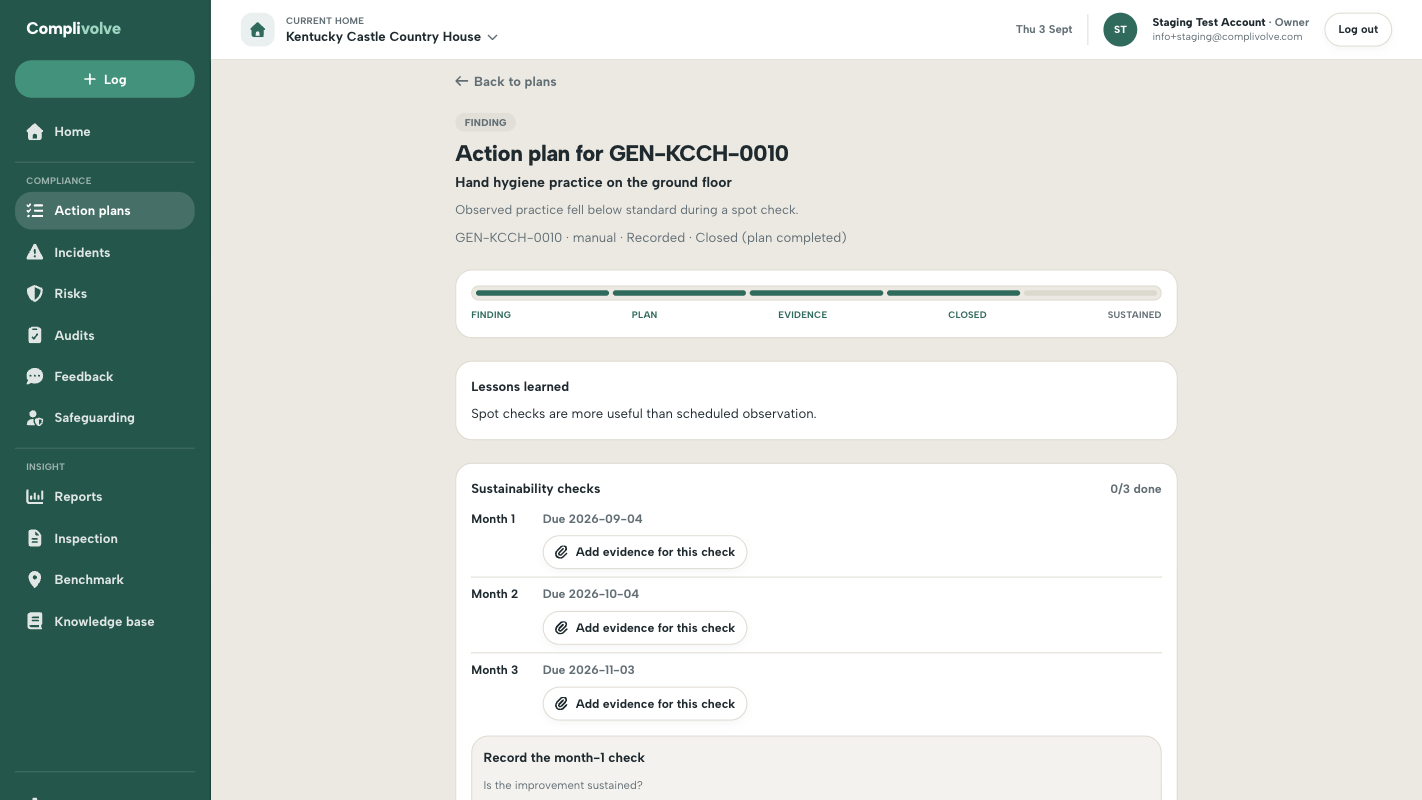
Task: Click the Knowledge base book icon
Action: 35,622
